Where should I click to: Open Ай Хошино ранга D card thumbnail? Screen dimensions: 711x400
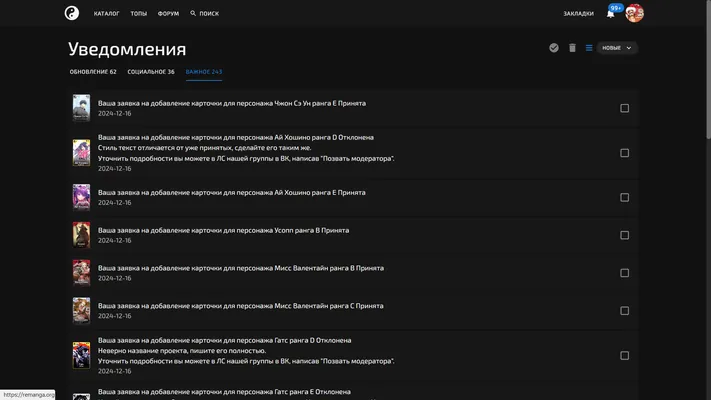tap(82, 153)
